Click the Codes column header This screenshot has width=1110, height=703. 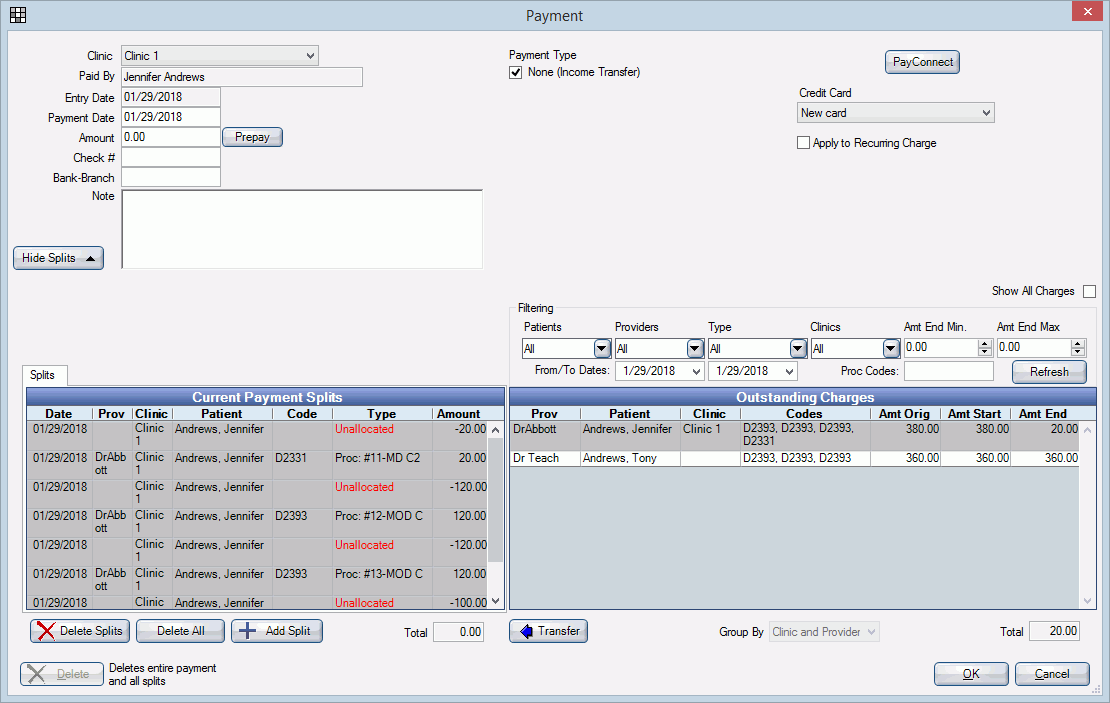click(x=804, y=414)
